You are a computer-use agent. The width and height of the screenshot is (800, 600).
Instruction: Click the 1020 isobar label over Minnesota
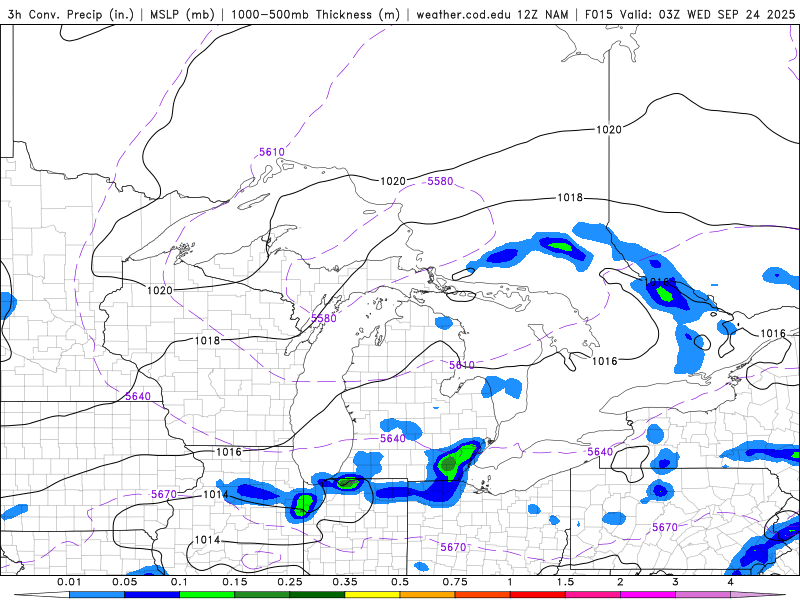160,290
